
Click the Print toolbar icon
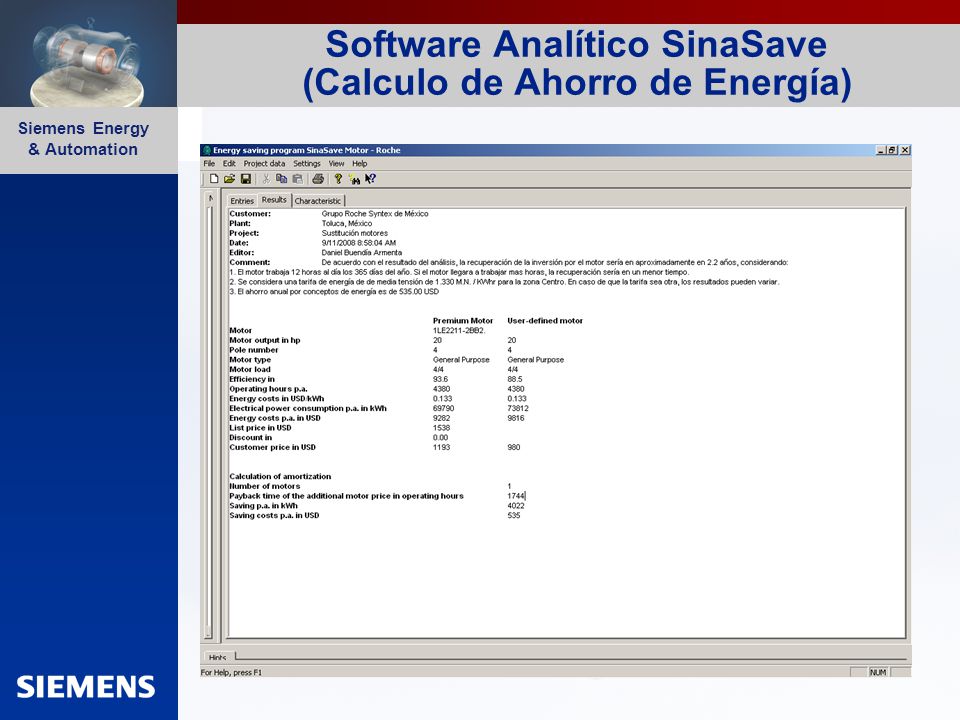(x=318, y=179)
